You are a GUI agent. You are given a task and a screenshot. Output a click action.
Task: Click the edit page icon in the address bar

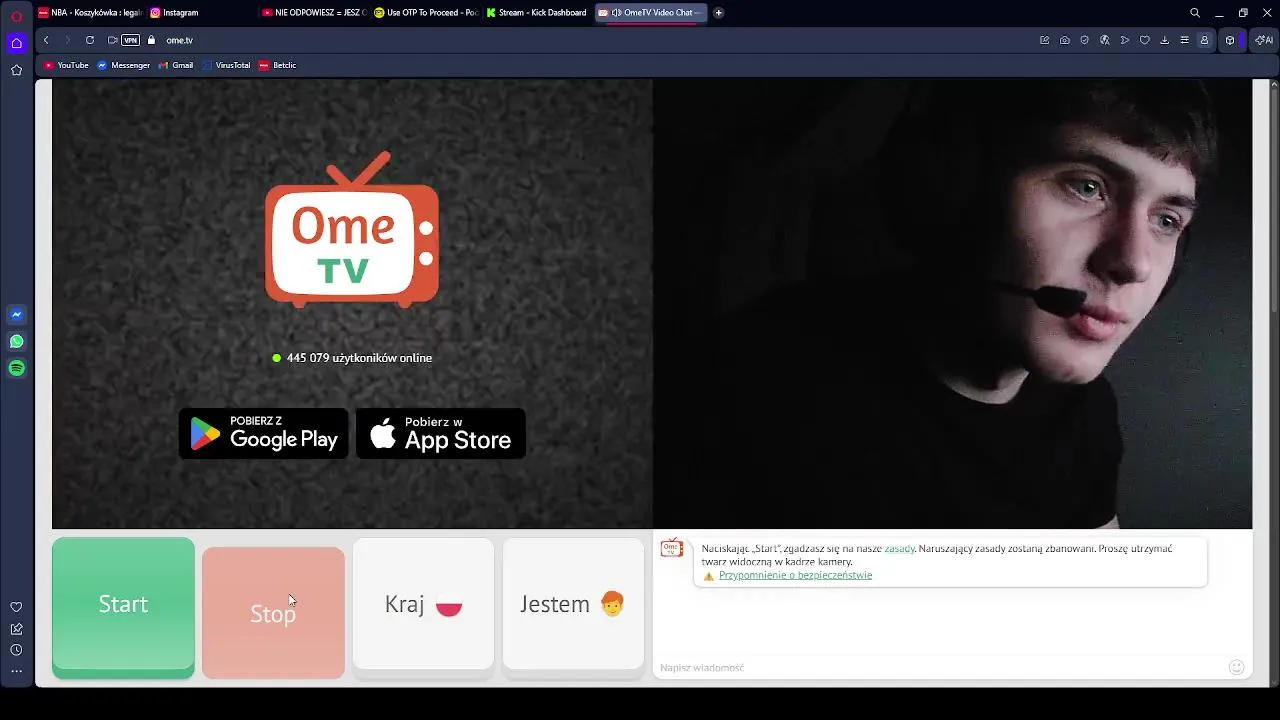click(x=1045, y=40)
